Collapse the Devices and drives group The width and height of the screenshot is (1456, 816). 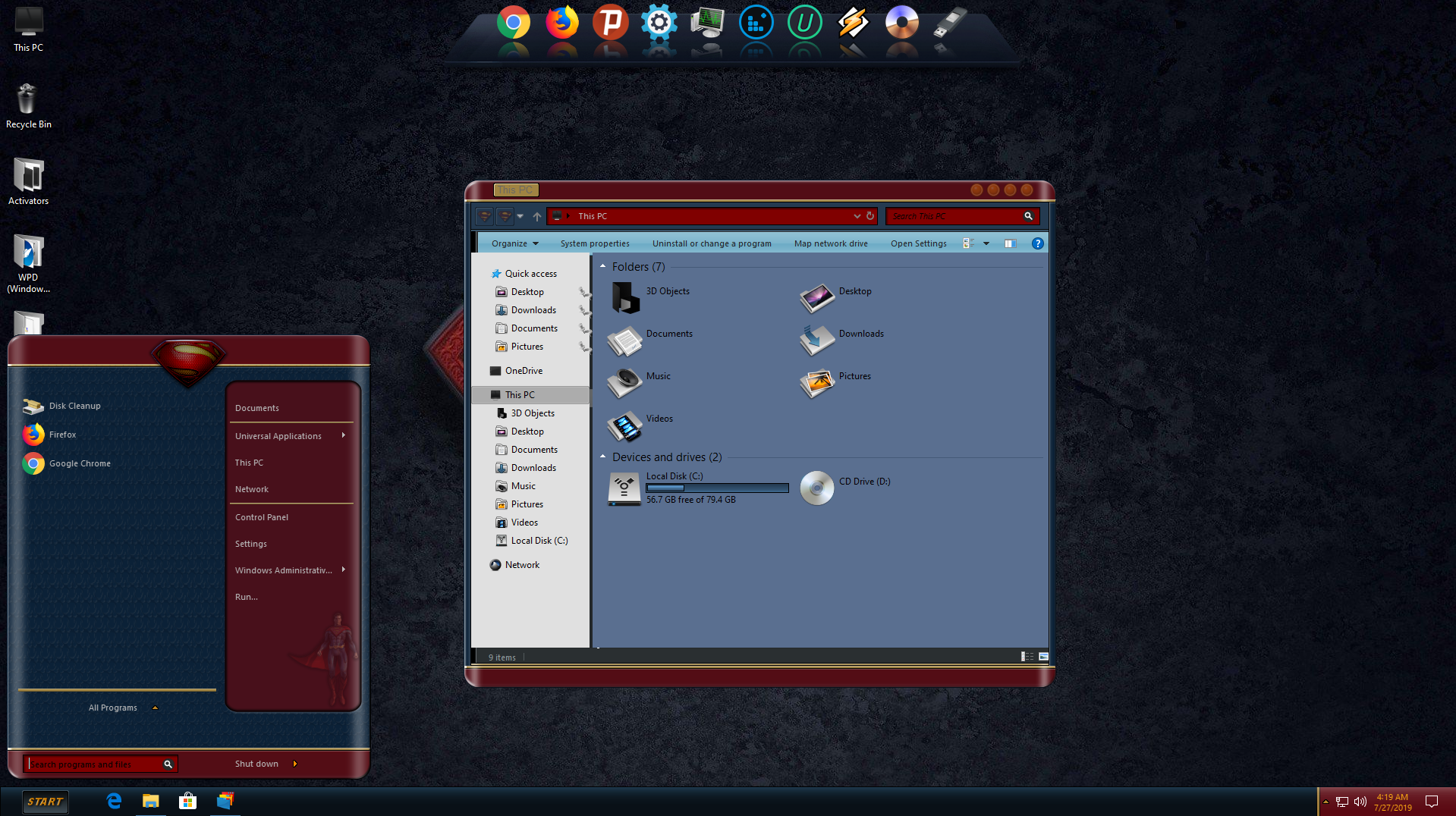tap(603, 457)
